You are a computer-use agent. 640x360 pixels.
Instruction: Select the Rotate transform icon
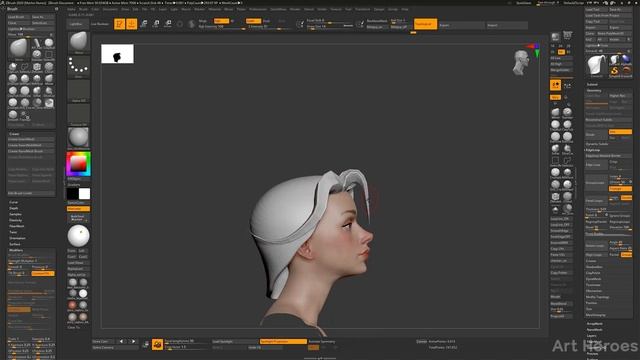(x=168, y=24)
